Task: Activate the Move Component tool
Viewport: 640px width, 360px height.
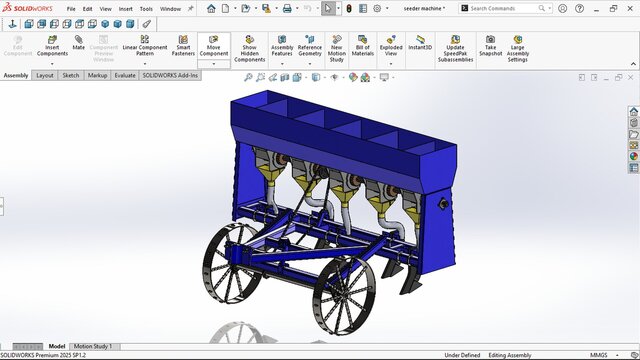Action: pyautogui.click(x=214, y=45)
